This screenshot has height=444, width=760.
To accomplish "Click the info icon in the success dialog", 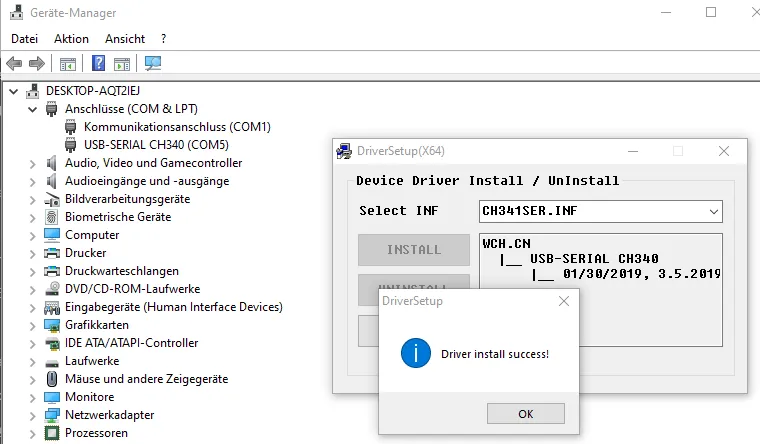I will (x=414, y=354).
